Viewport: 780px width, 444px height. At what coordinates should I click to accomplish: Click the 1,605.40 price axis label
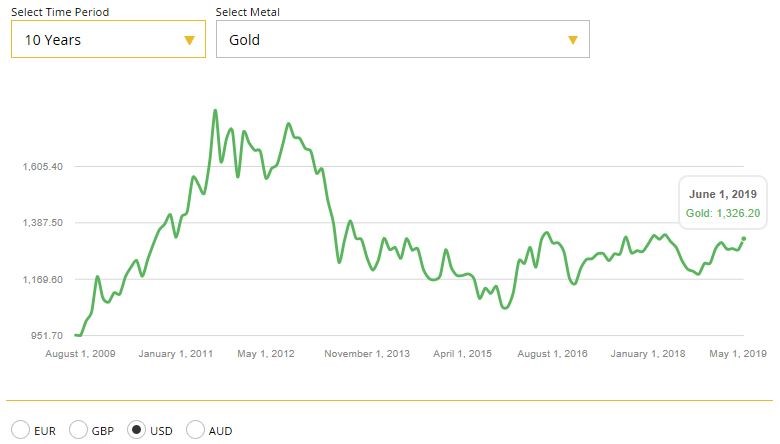[44, 166]
